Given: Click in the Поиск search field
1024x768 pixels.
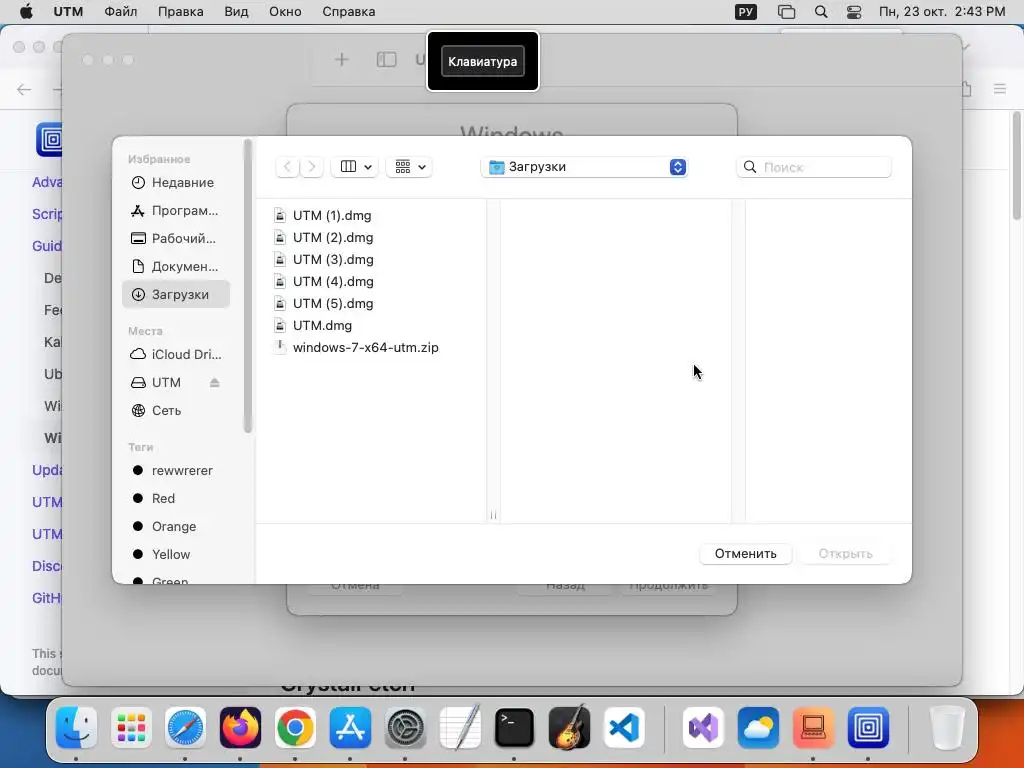Looking at the screenshot, I should tap(814, 167).
